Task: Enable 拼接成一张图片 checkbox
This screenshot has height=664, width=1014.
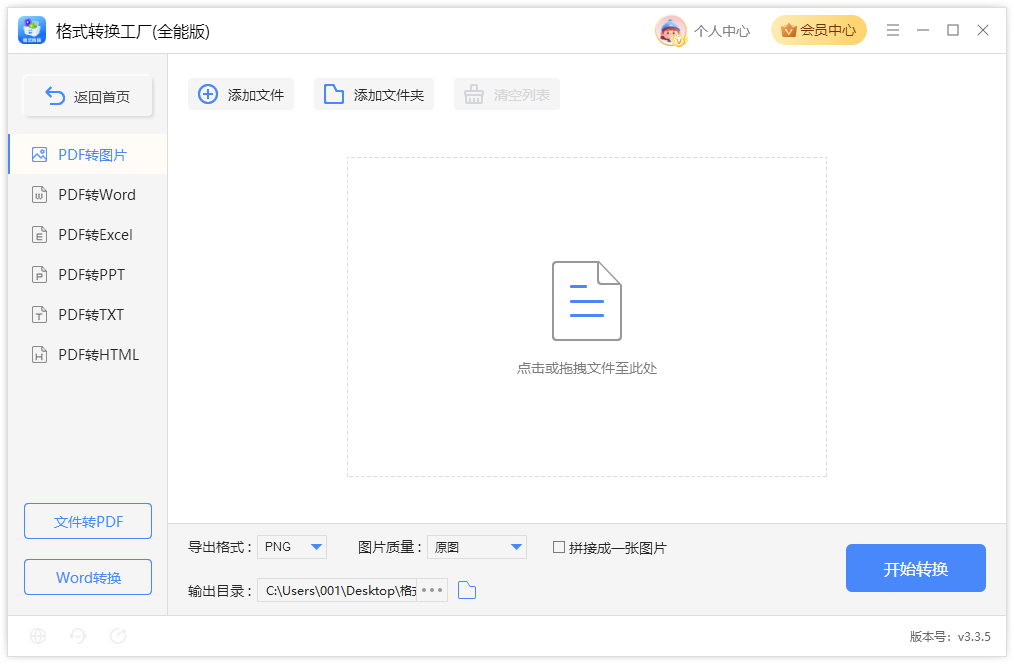Action: pyautogui.click(x=559, y=548)
